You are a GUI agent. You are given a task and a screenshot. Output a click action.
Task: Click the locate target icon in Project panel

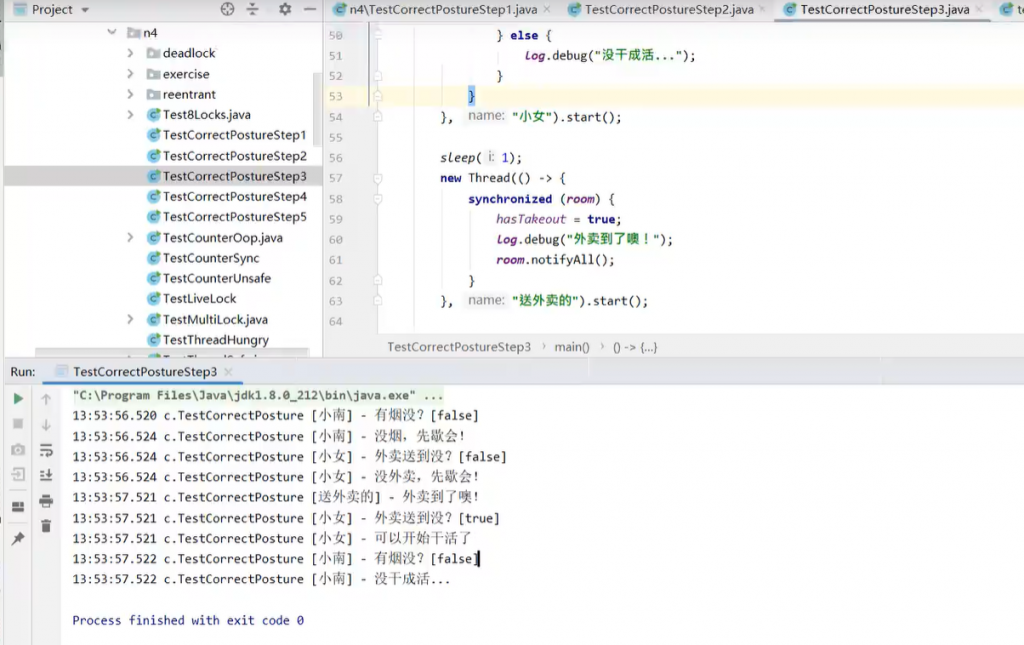(x=227, y=9)
